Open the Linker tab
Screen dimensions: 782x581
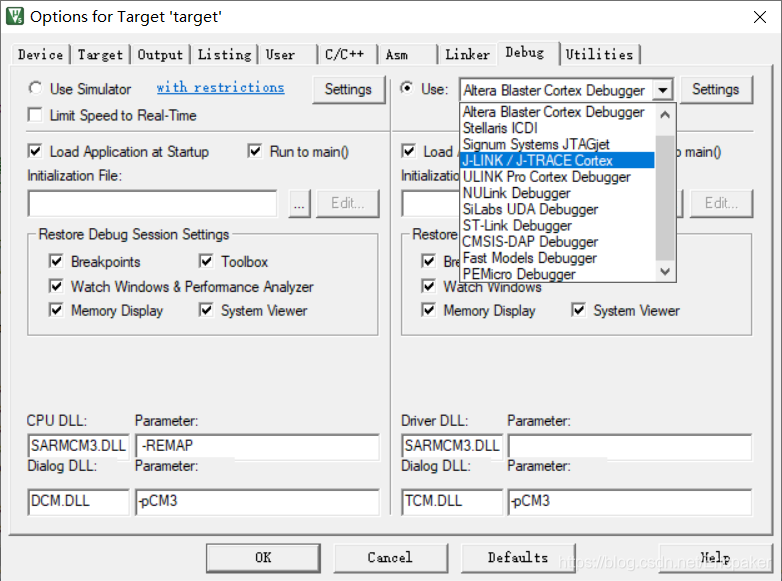click(467, 54)
